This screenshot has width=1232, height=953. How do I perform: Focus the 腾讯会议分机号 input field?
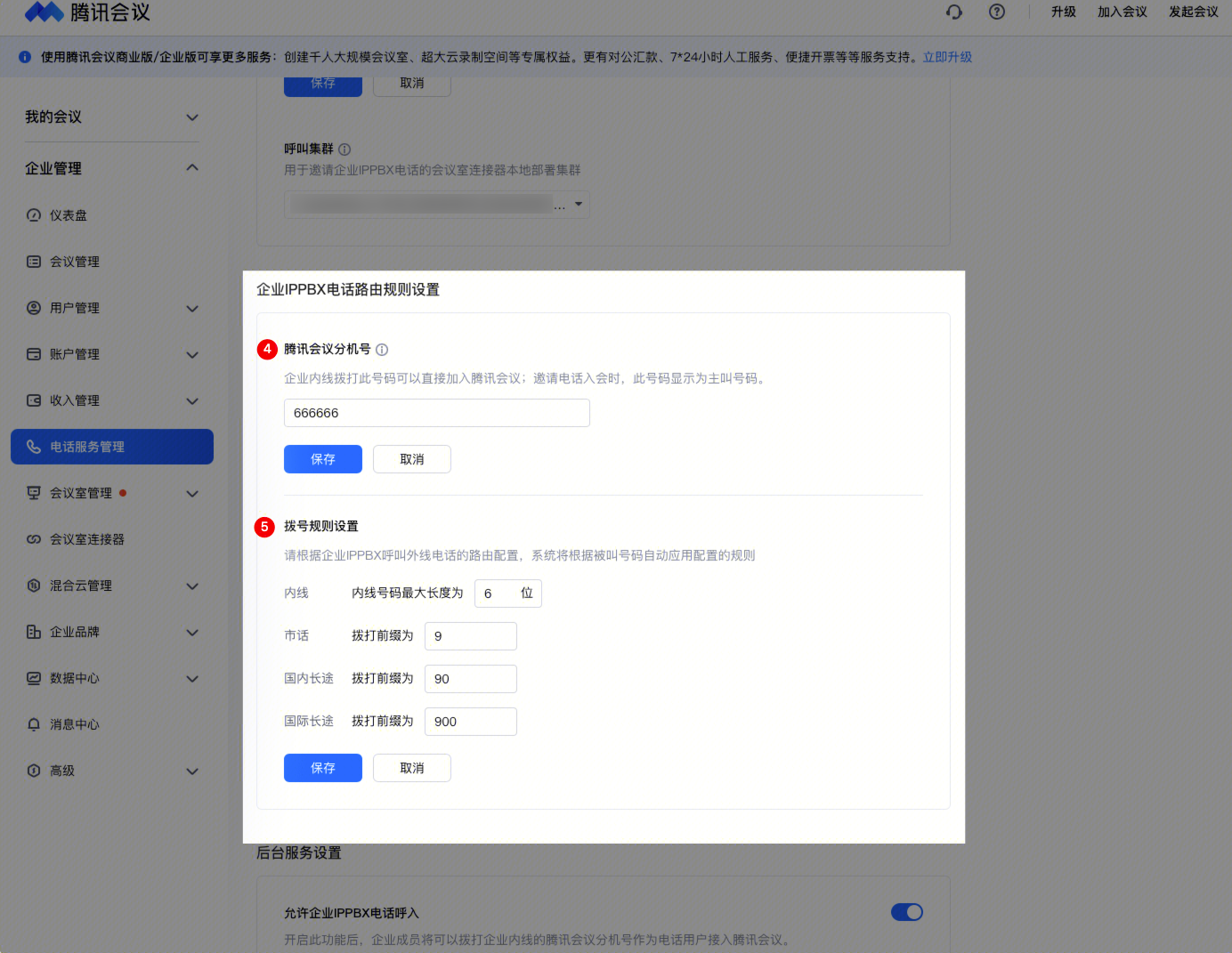pos(436,413)
